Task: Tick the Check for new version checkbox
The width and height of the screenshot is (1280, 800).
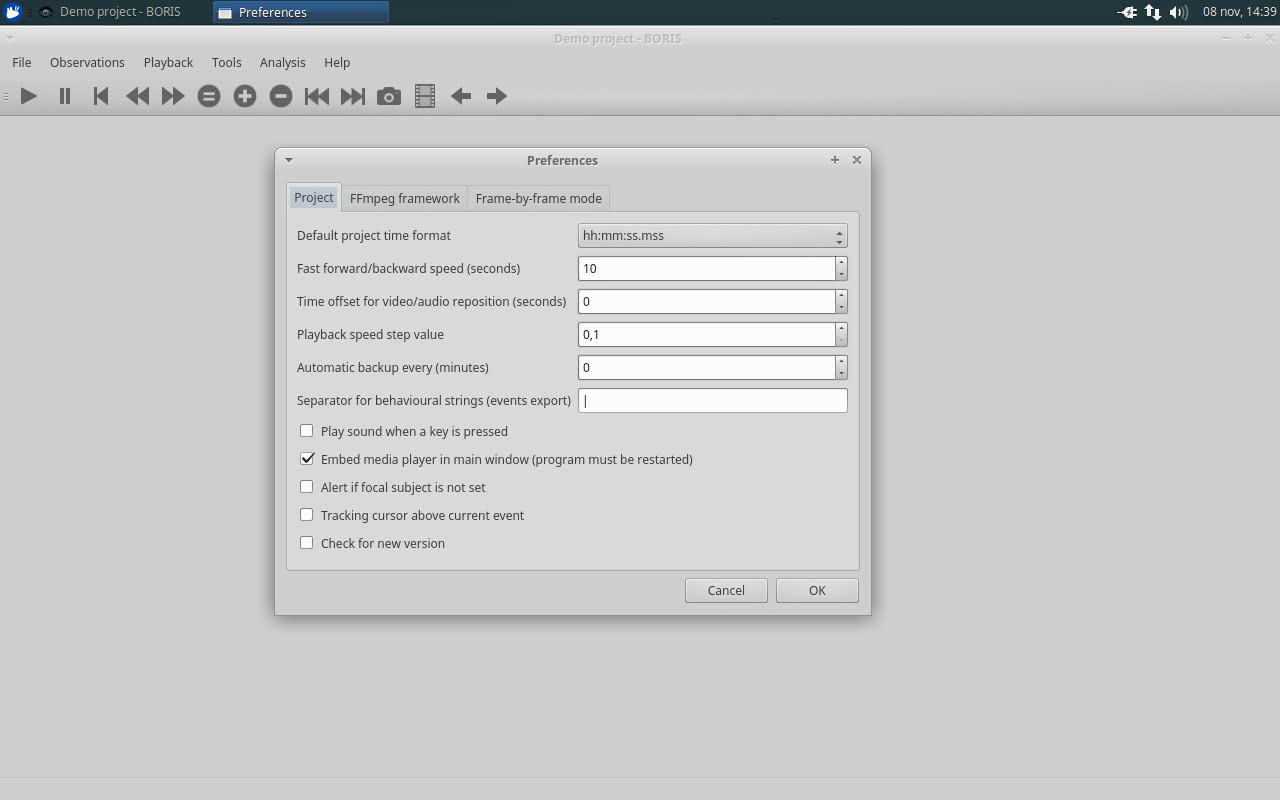Action: 307,543
